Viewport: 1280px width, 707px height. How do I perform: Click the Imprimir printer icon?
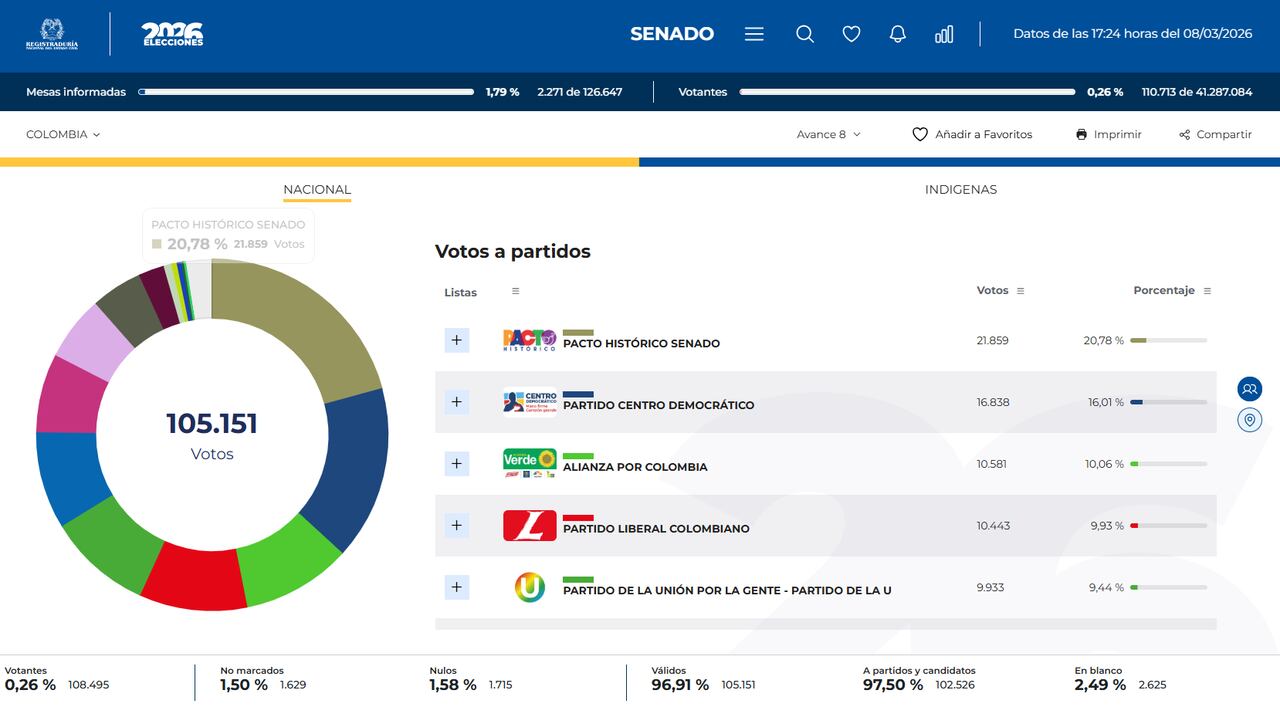pos(1081,133)
